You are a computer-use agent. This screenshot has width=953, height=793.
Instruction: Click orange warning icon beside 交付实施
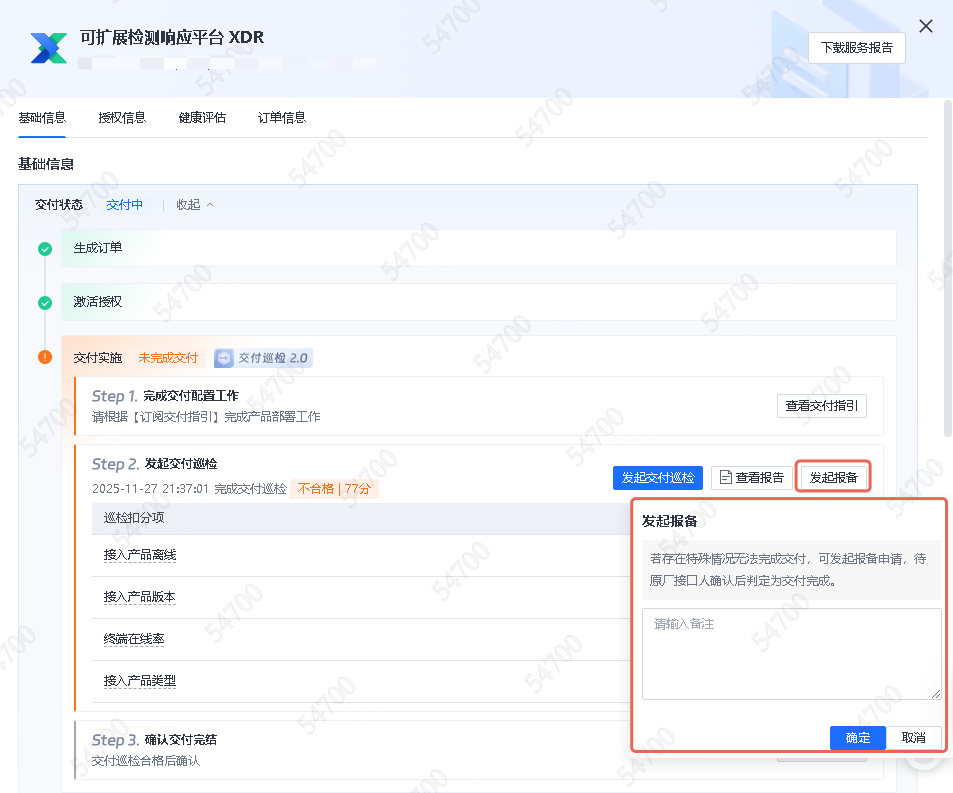[x=45, y=357]
